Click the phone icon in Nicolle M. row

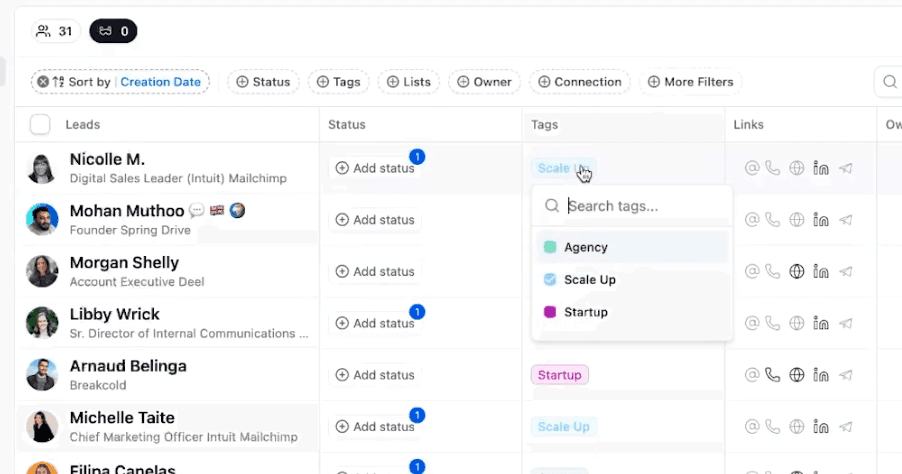click(x=773, y=168)
